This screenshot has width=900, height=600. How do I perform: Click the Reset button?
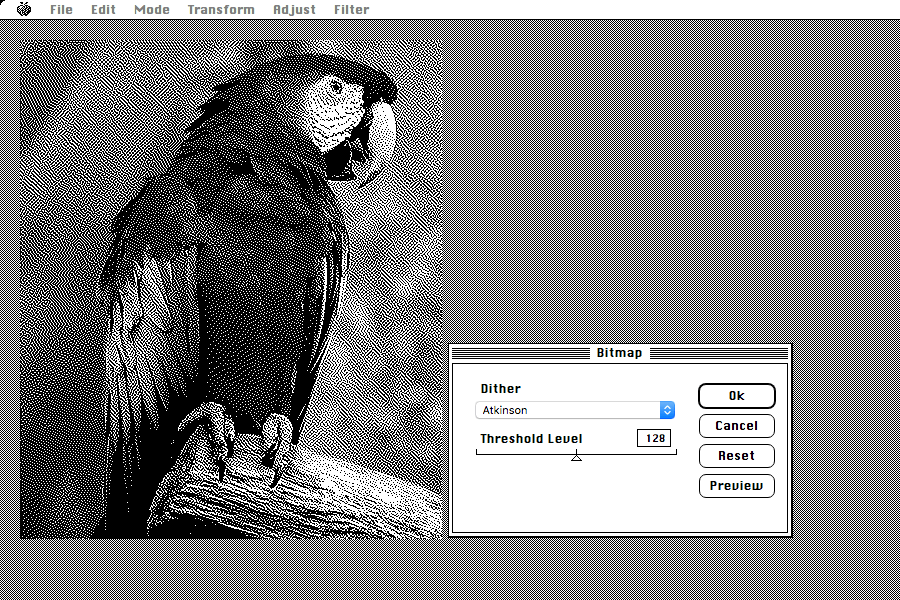coord(737,456)
